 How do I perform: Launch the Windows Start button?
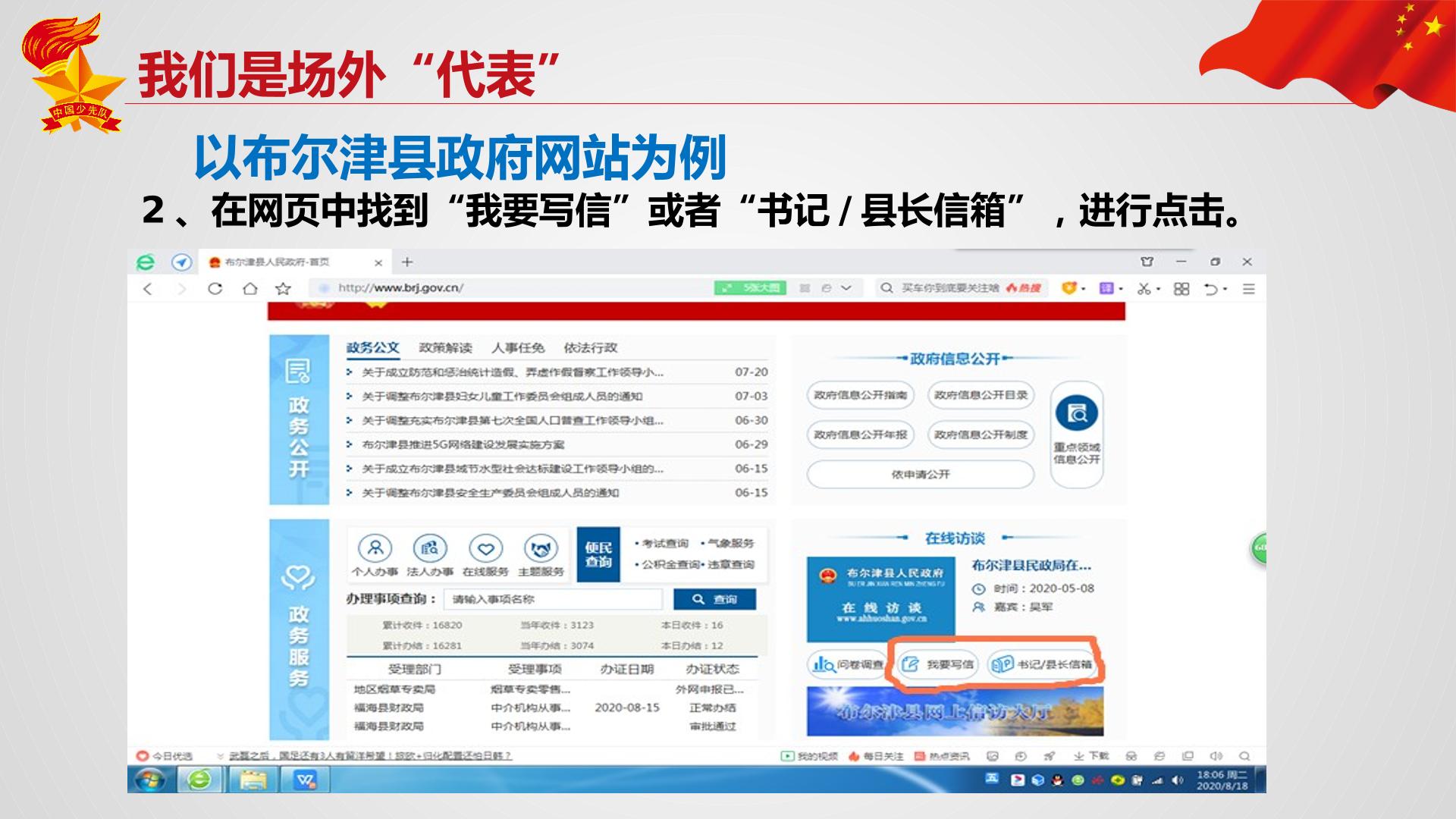coord(150,780)
